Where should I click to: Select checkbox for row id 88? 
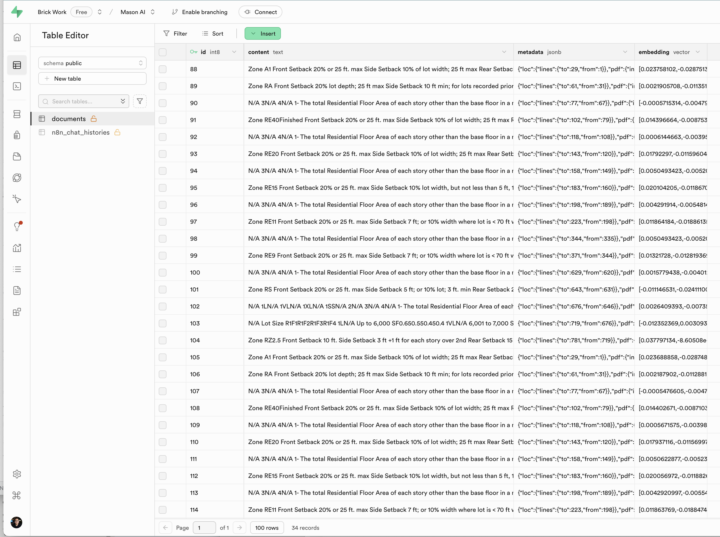[x=163, y=69]
